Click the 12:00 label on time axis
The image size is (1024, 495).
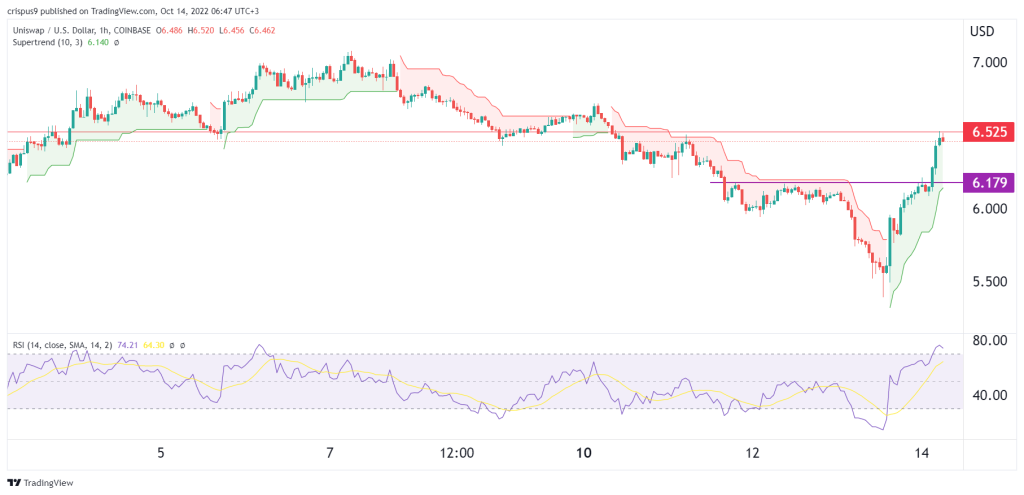[457, 453]
